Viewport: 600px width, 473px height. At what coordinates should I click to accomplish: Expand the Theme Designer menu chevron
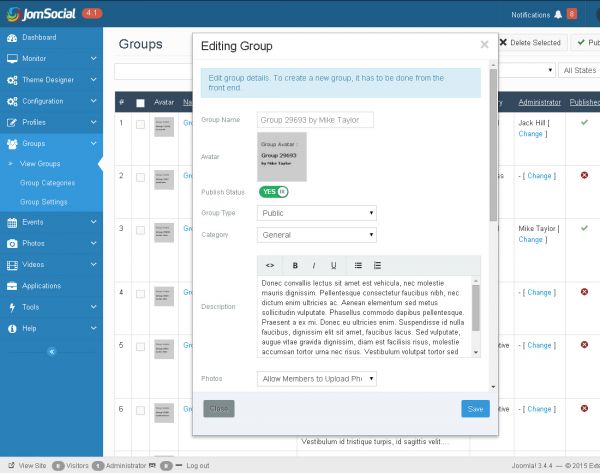coord(93,80)
